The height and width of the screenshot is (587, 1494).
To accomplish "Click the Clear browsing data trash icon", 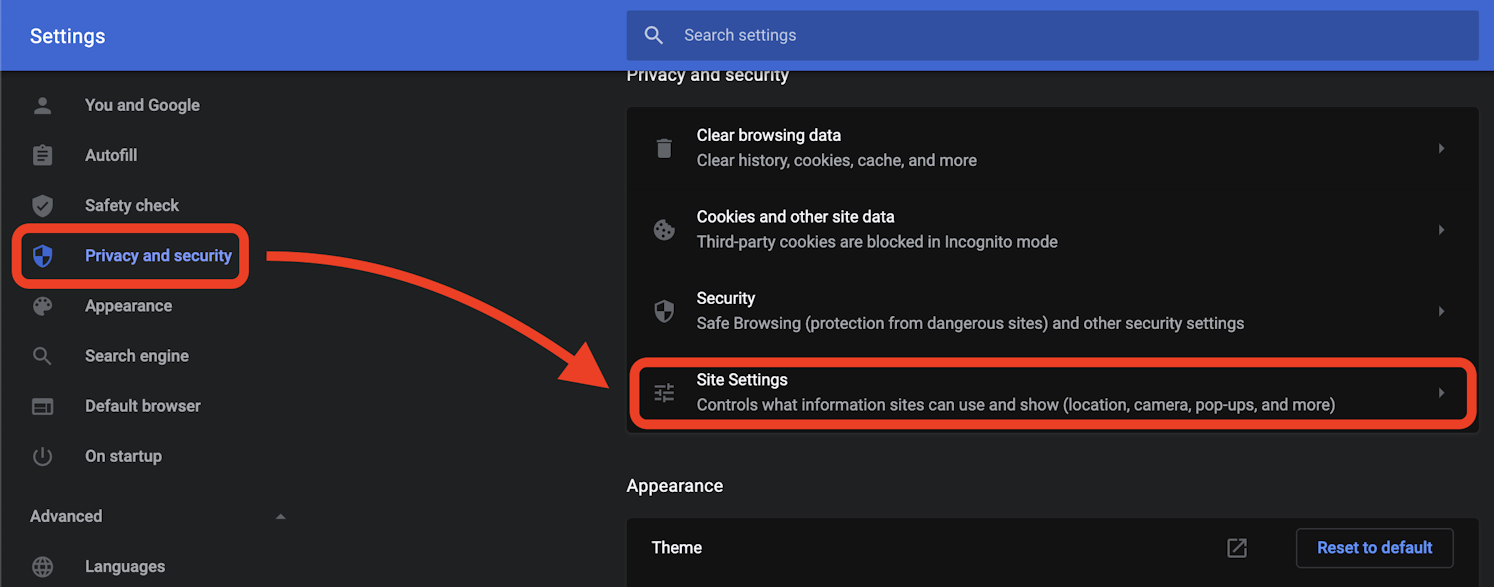I will tap(664, 147).
